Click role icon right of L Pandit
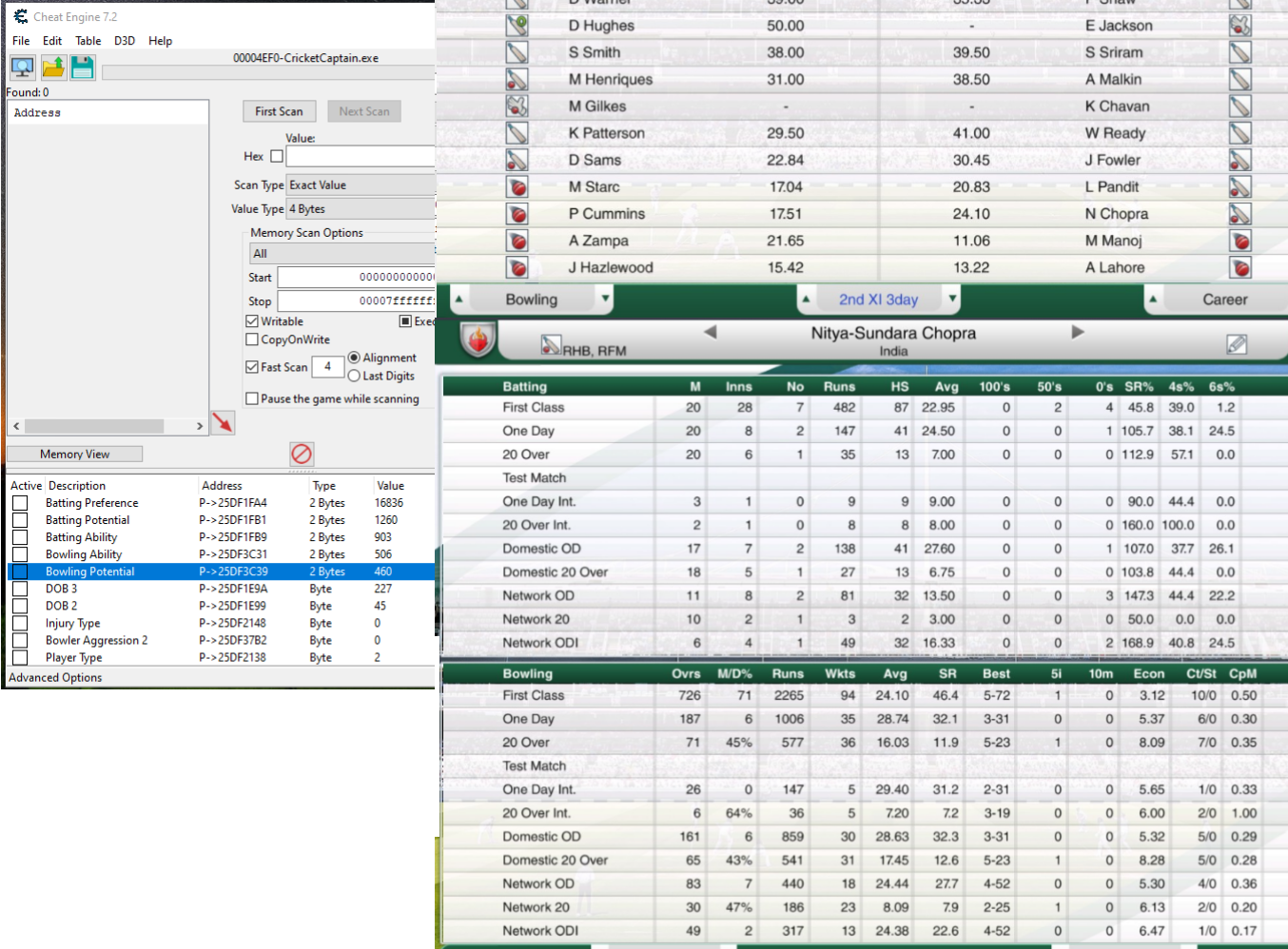The width and height of the screenshot is (1288, 949). pos(1240,187)
